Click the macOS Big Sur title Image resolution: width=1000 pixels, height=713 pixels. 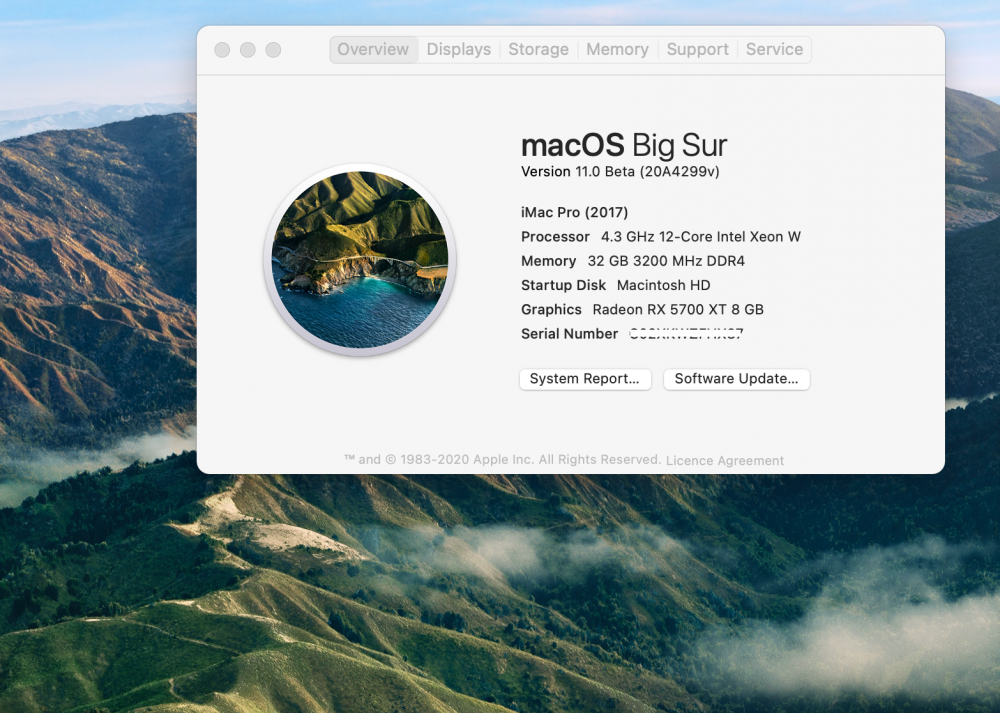[624, 145]
